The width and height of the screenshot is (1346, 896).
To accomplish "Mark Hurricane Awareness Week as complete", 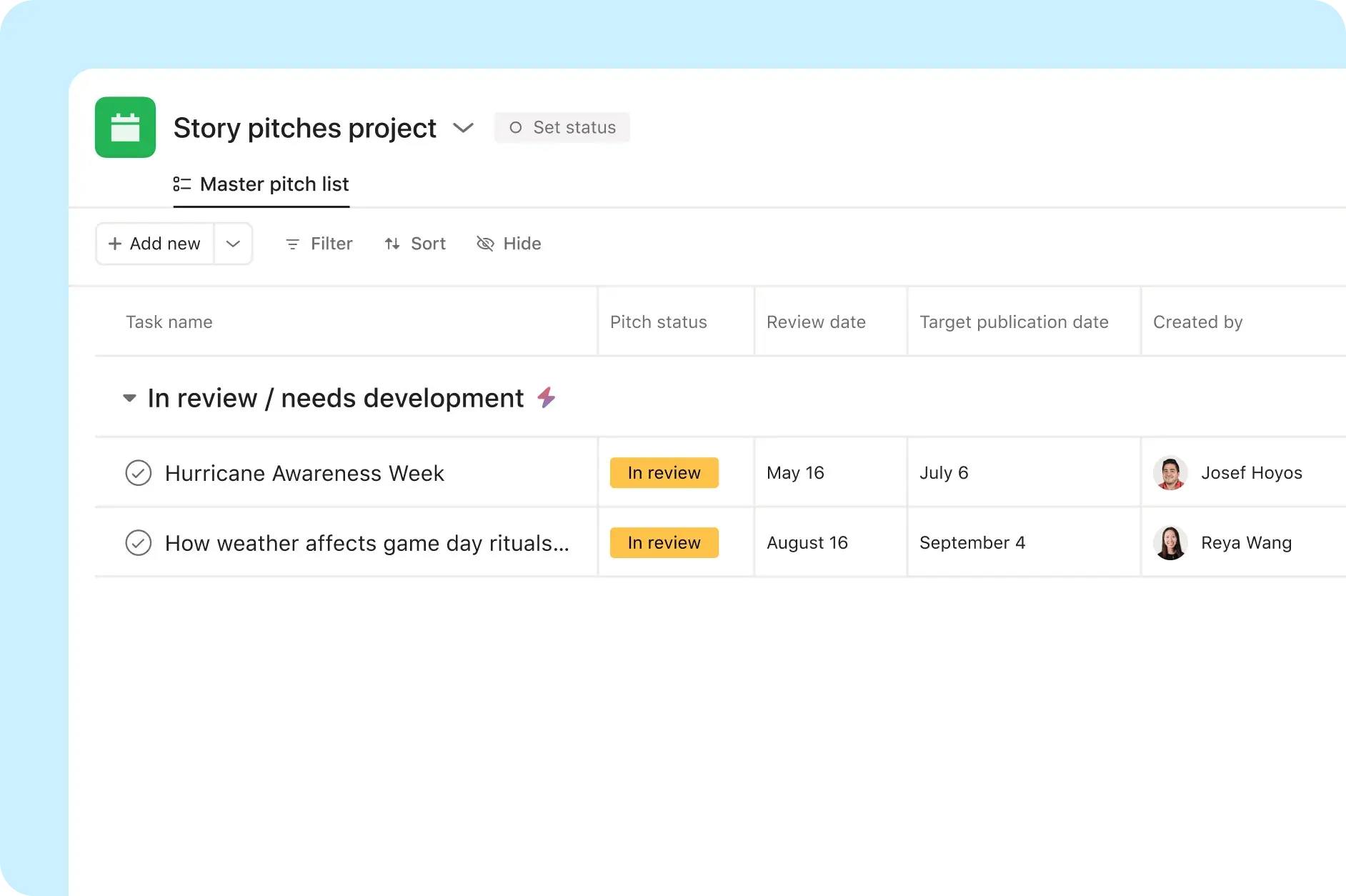I will tap(139, 472).
